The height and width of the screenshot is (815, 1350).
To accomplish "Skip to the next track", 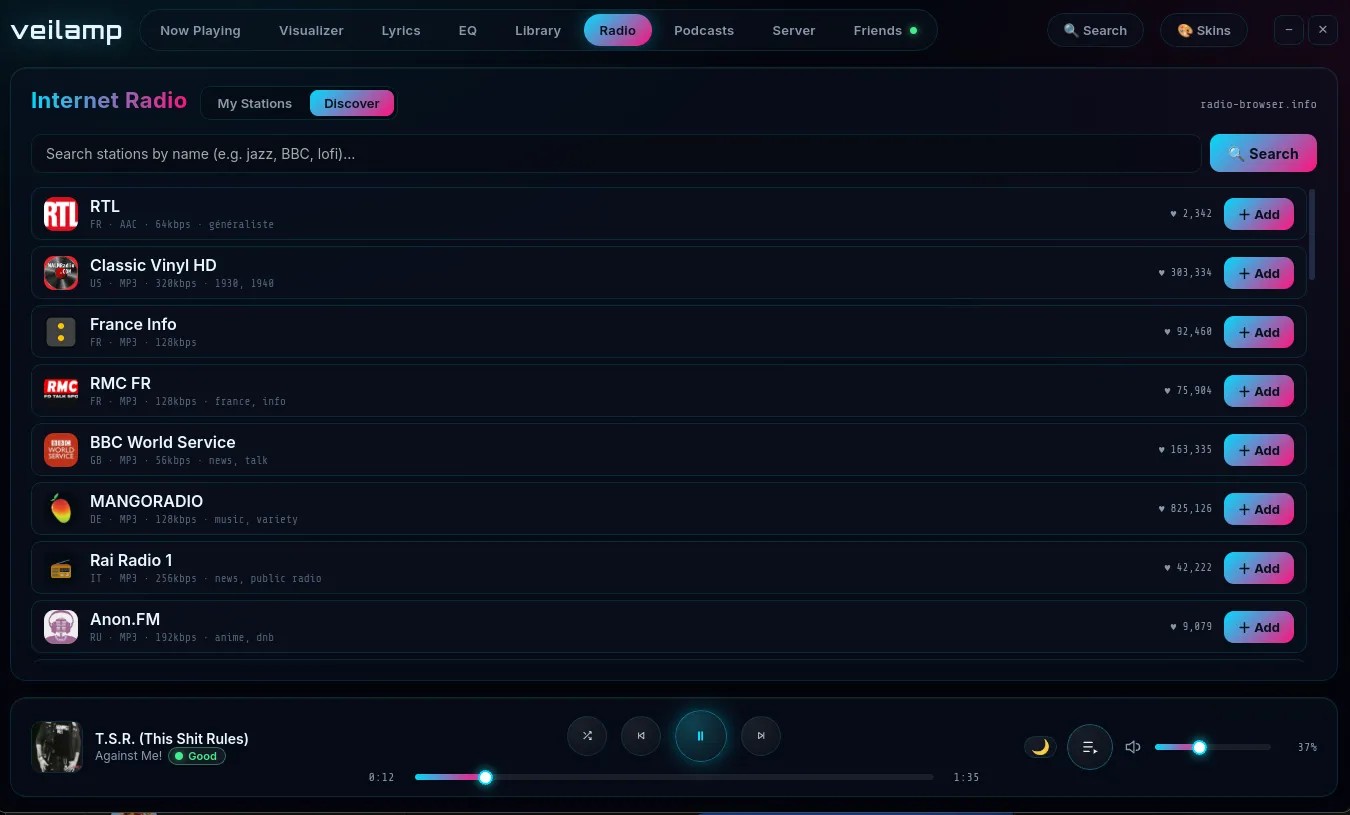I will pyautogui.click(x=761, y=736).
